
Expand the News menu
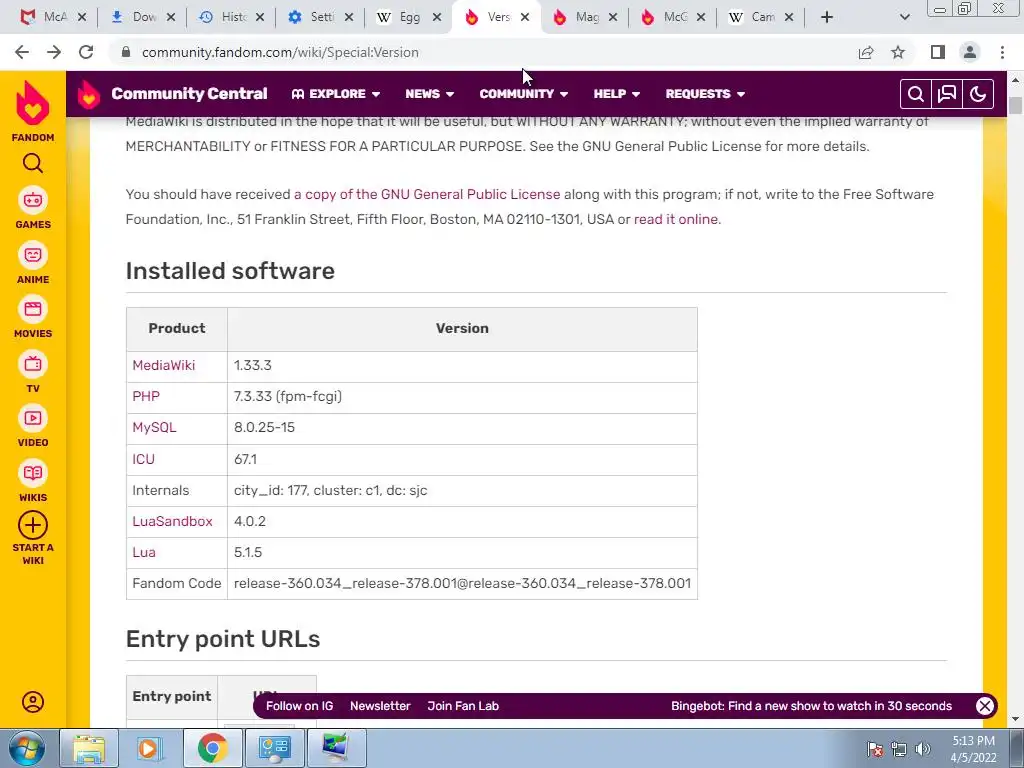(x=429, y=94)
